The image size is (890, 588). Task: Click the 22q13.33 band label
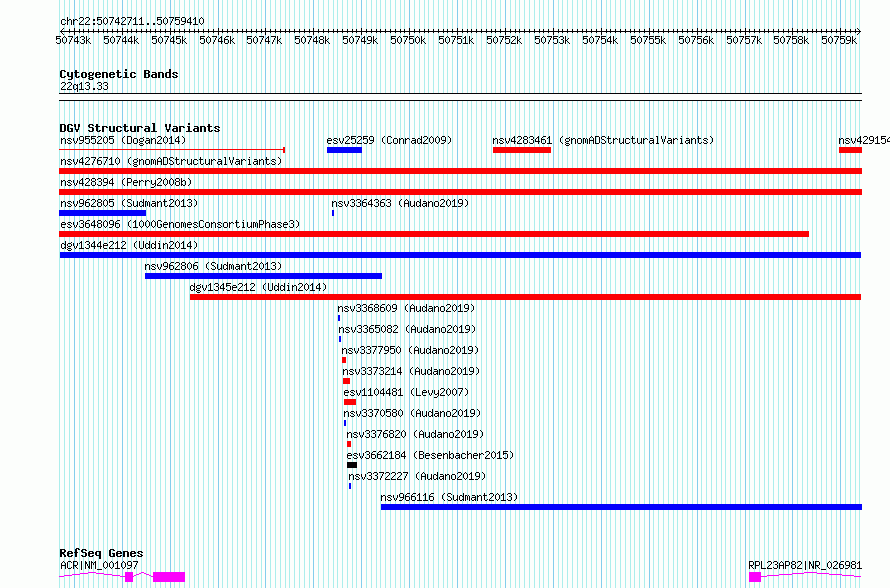click(84, 86)
